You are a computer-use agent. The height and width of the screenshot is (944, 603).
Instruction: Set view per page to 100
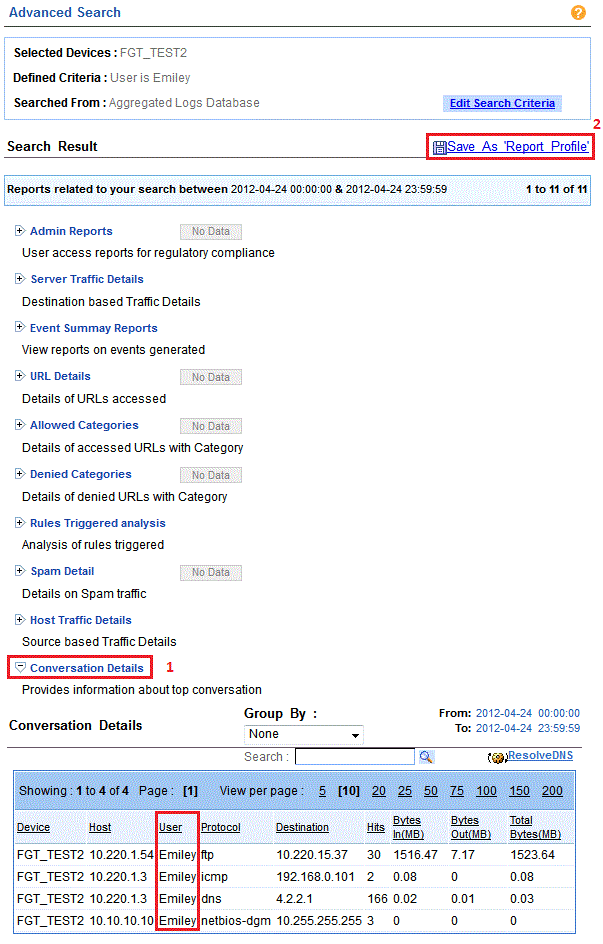486,791
